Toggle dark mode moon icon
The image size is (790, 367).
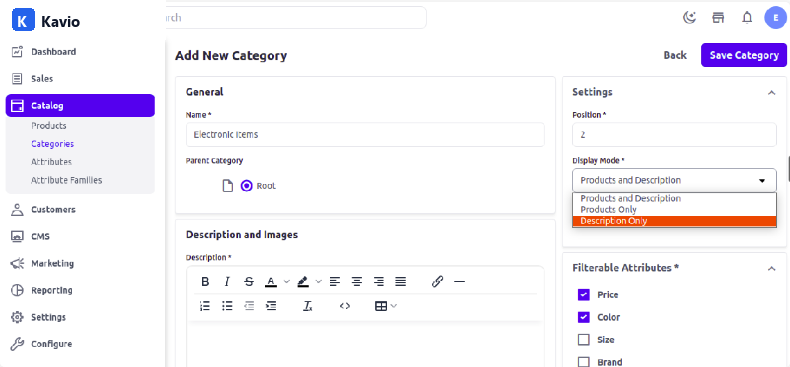point(689,18)
